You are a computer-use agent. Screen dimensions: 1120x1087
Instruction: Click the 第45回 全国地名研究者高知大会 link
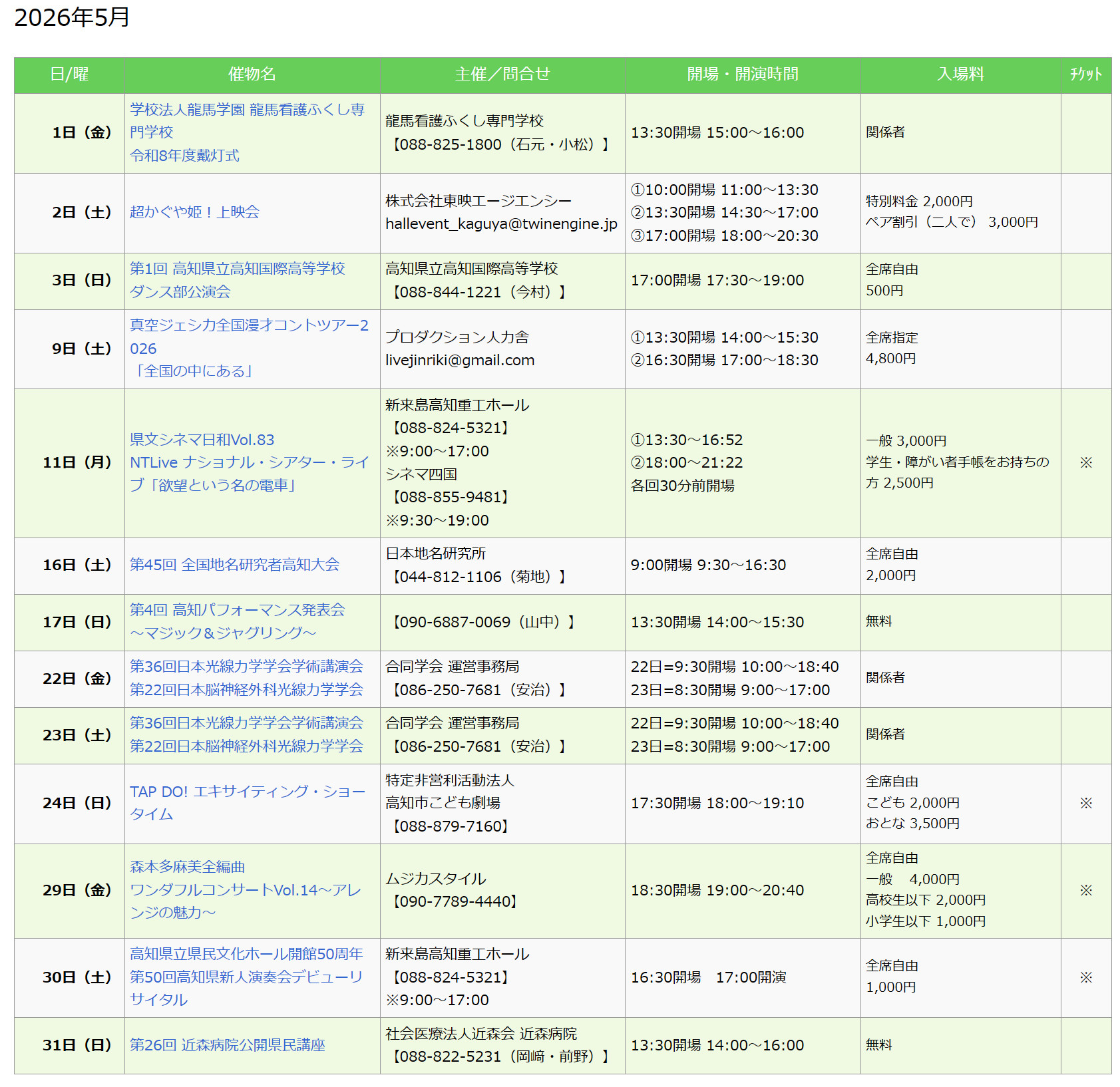tap(234, 565)
